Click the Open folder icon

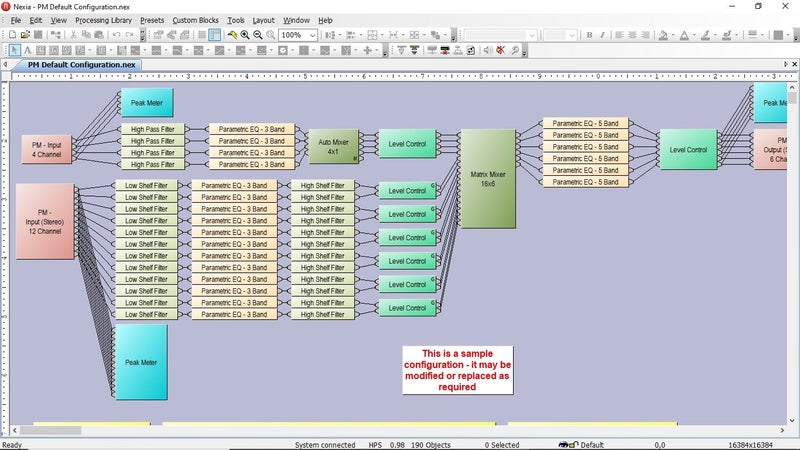[25, 35]
